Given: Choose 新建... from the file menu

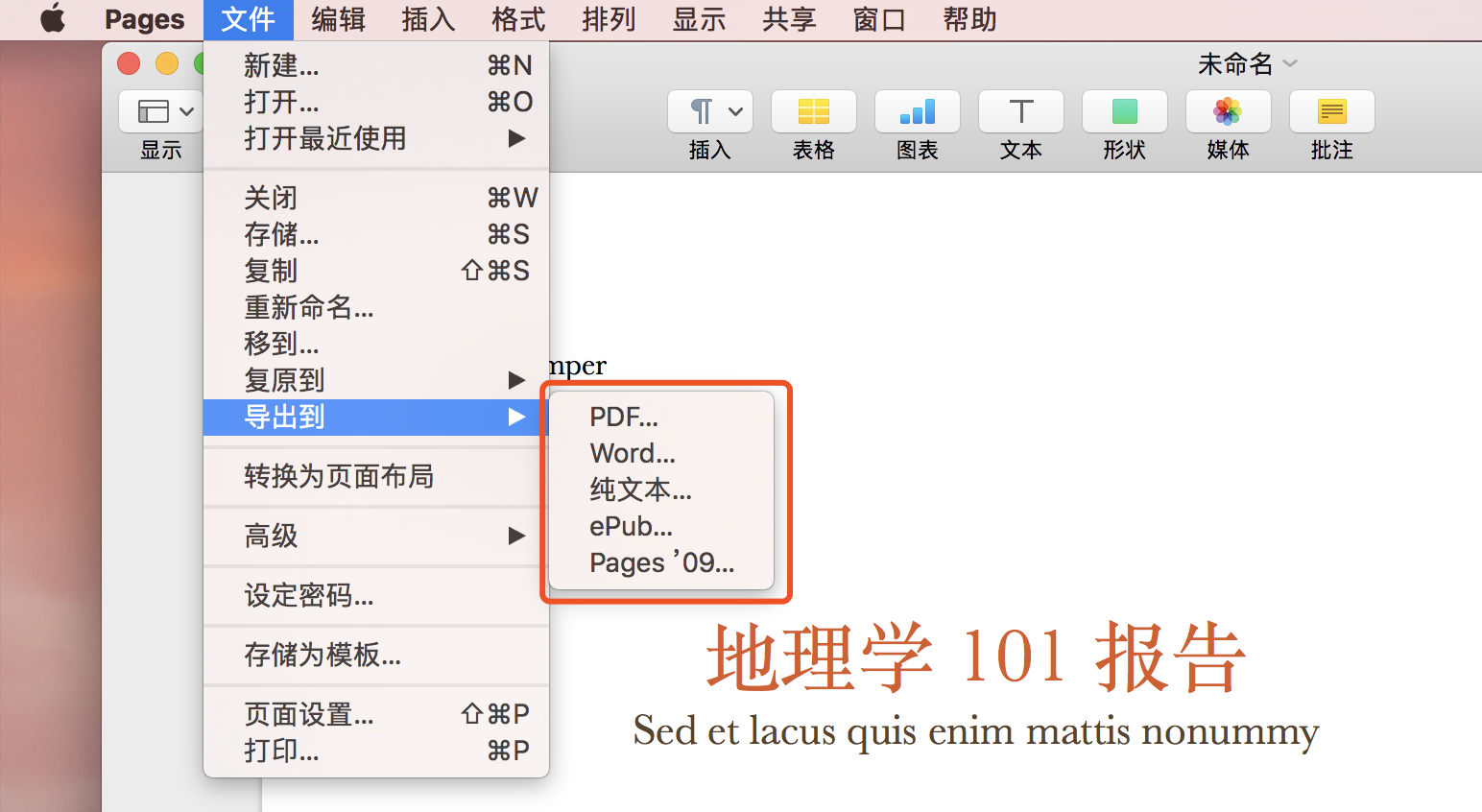Looking at the screenshot, I should pyautogui.click(x=376, y=65).
